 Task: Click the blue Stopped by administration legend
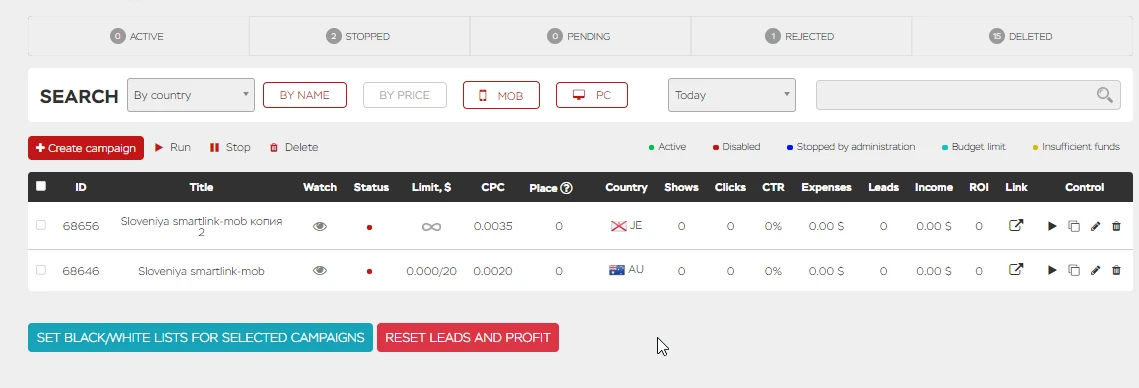851,147
